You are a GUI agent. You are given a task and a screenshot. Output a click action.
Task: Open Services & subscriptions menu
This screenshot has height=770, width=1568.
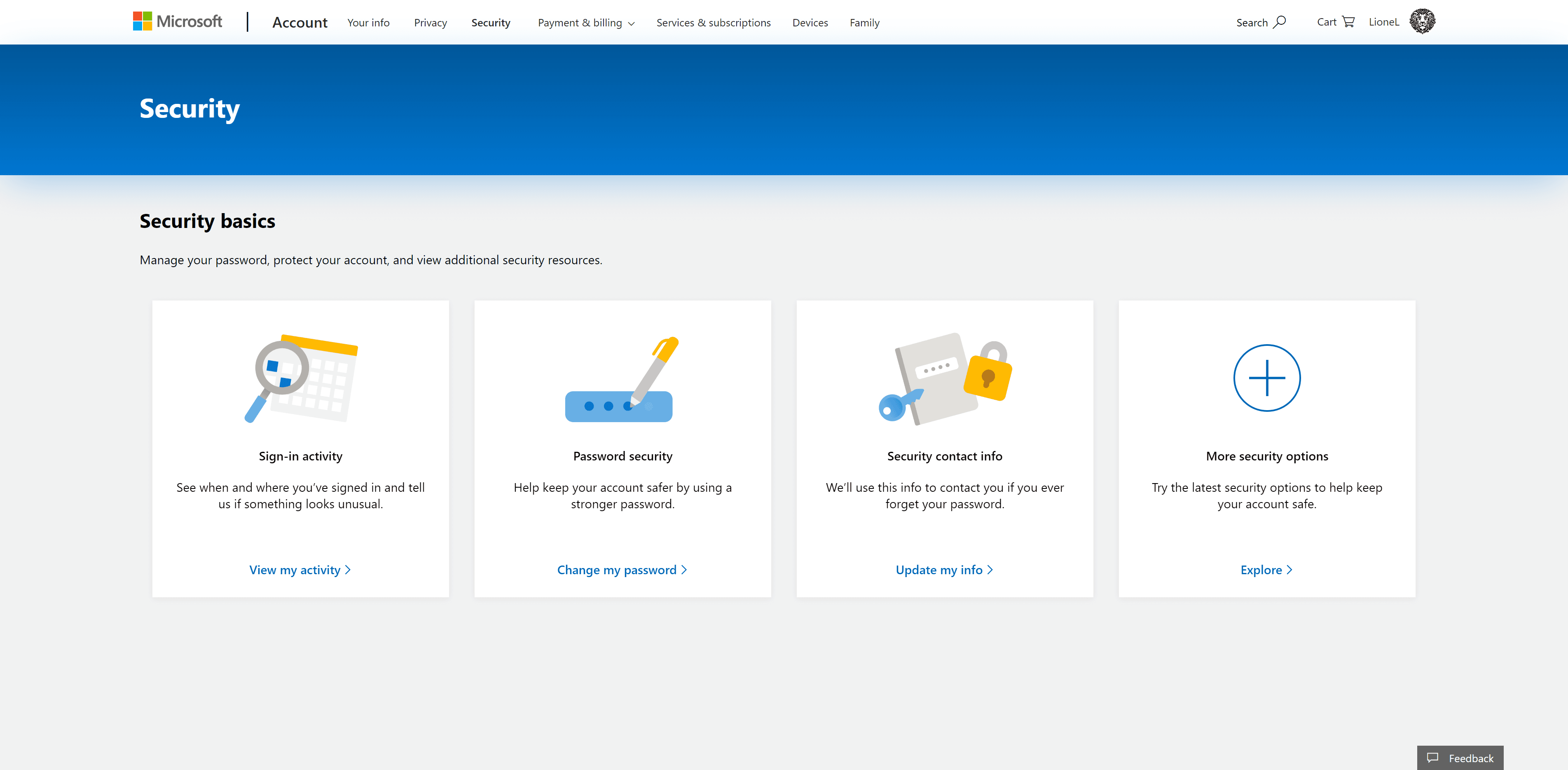pyautogui.click(x=714, y=22)
